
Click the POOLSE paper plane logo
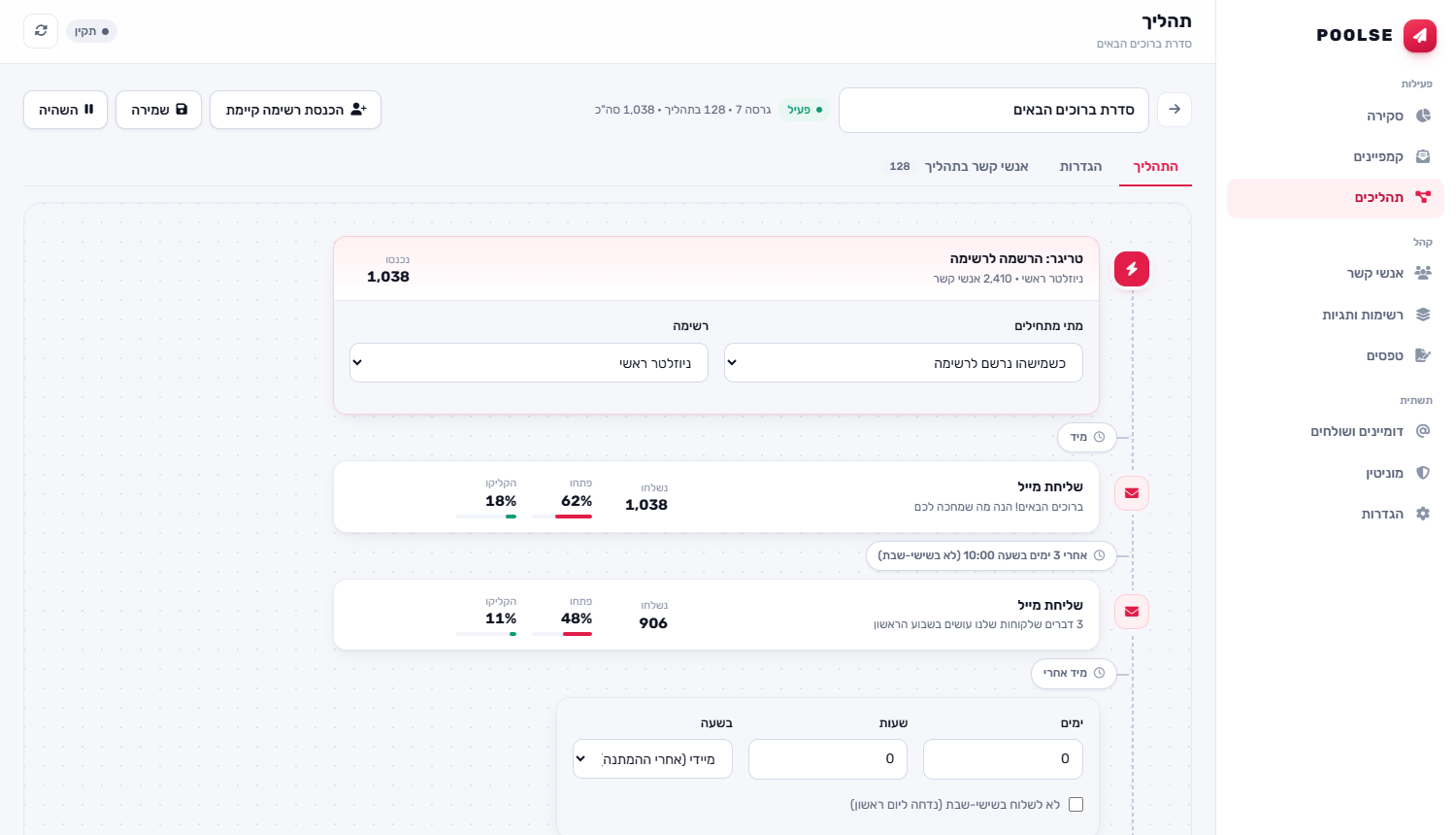coord(1419,35)
